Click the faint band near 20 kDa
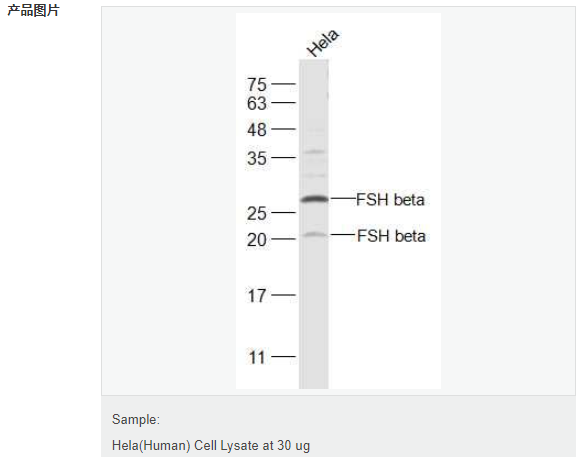The height and width of the screenshot is (457, 581). [314, 234]
